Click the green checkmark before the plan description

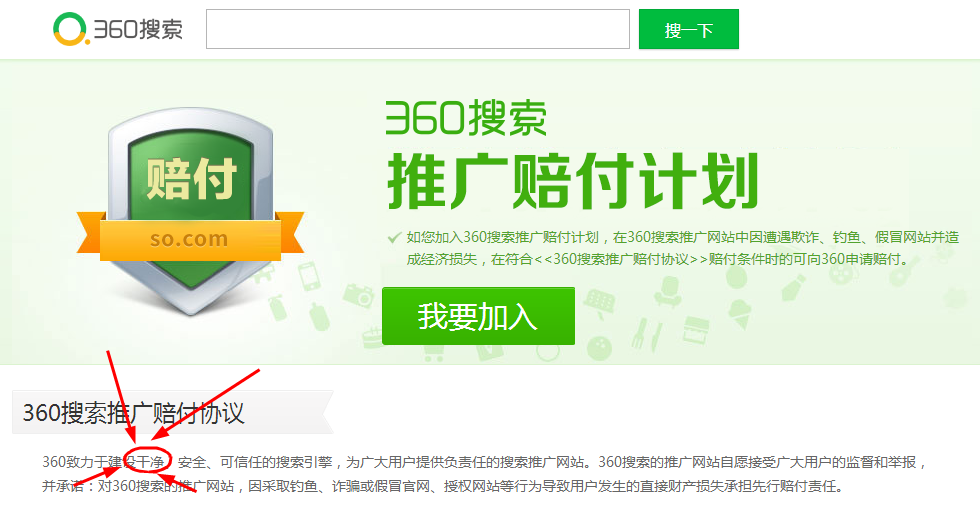pos(394,237)
